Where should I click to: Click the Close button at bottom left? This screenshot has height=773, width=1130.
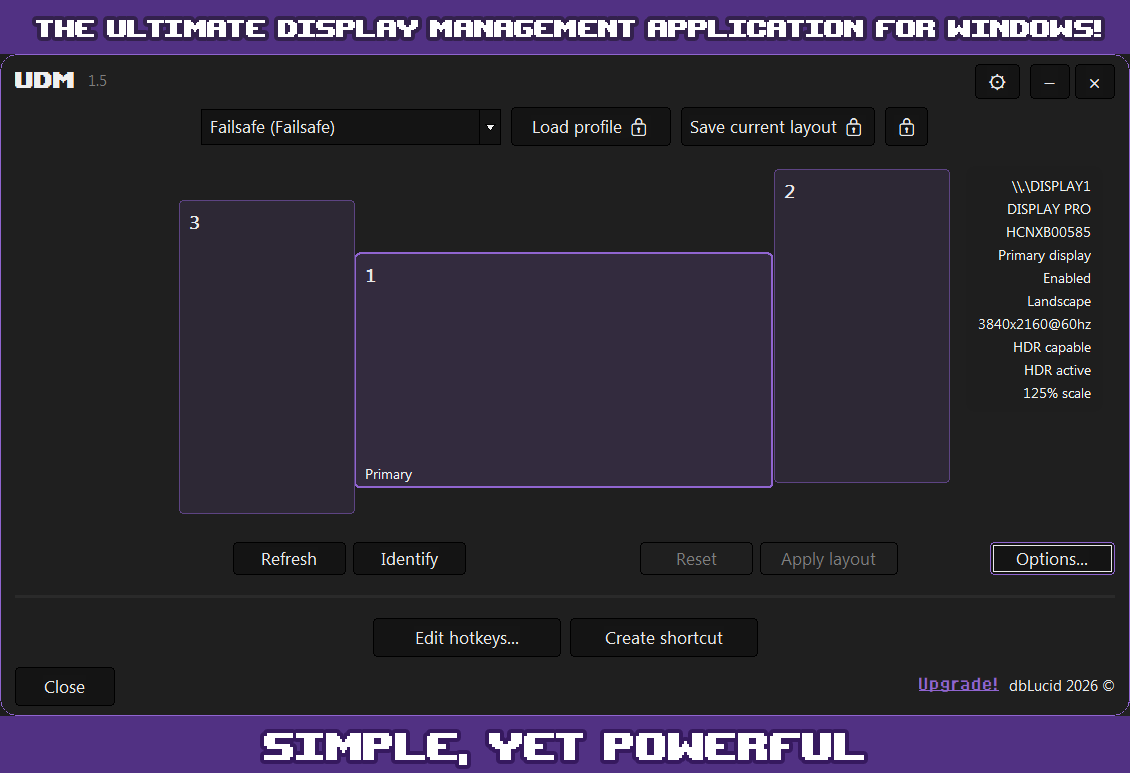pyautogui.click(x=64, y=687)
